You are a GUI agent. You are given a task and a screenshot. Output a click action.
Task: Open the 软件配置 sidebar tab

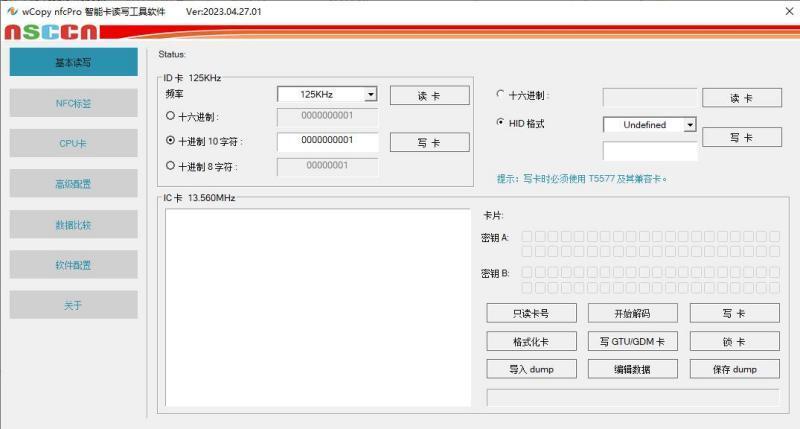(73, 265)
